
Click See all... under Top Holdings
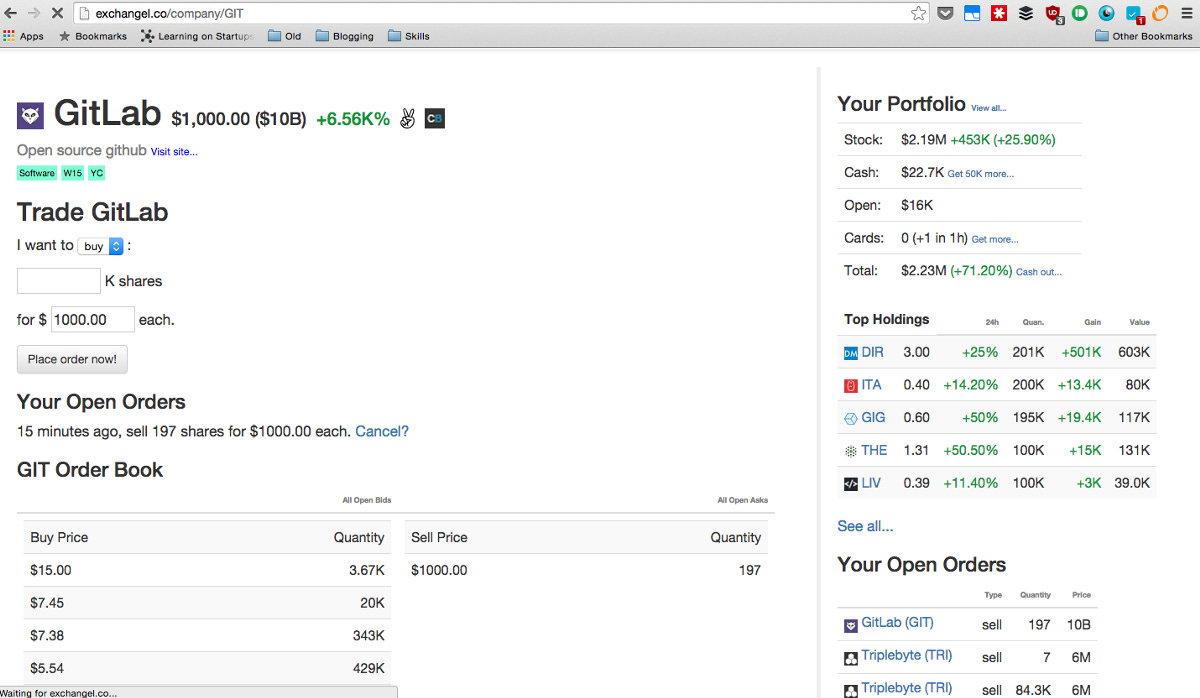[x=865, y=526]
